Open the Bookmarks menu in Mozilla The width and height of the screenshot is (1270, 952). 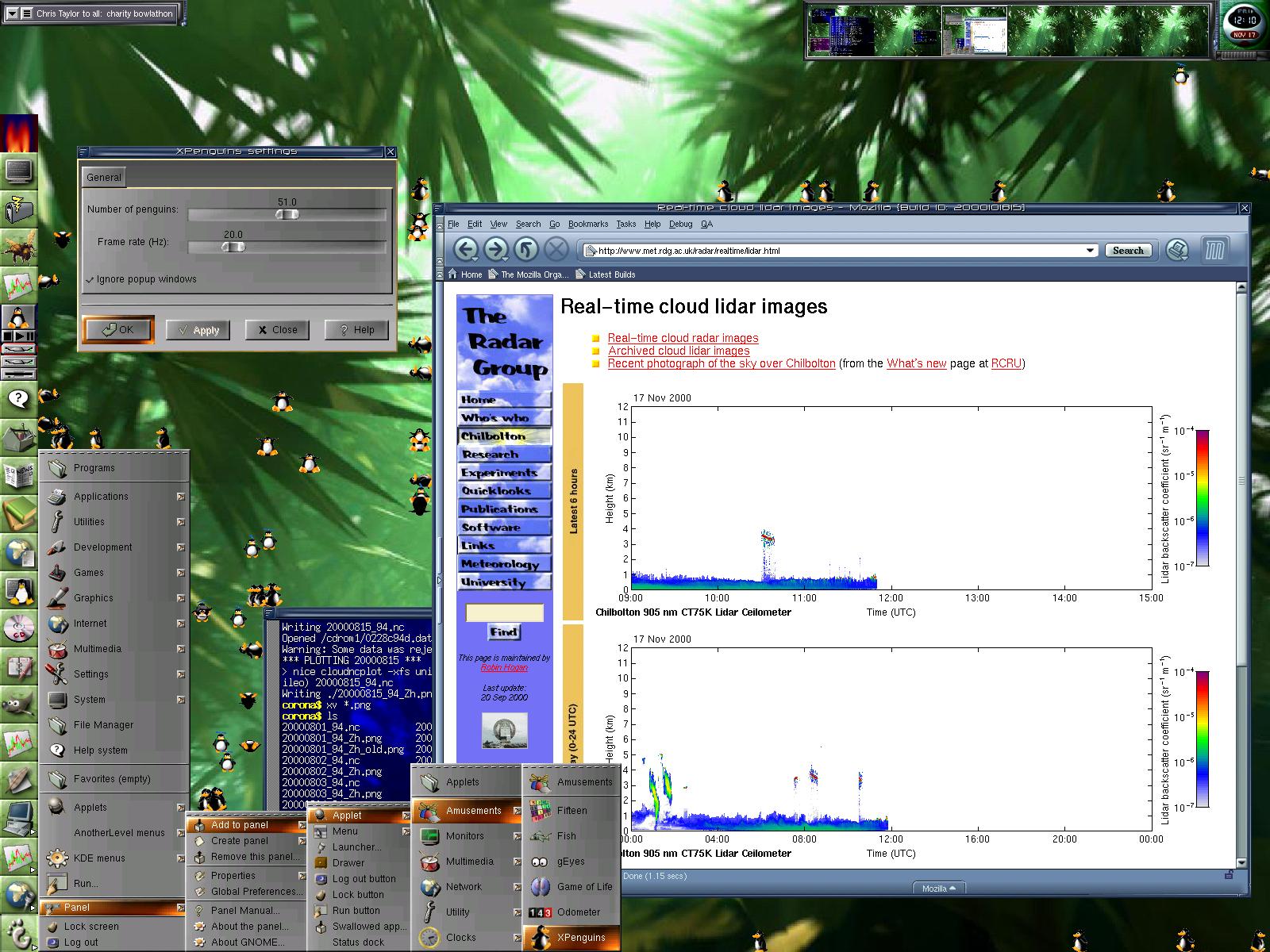[587, 224]
